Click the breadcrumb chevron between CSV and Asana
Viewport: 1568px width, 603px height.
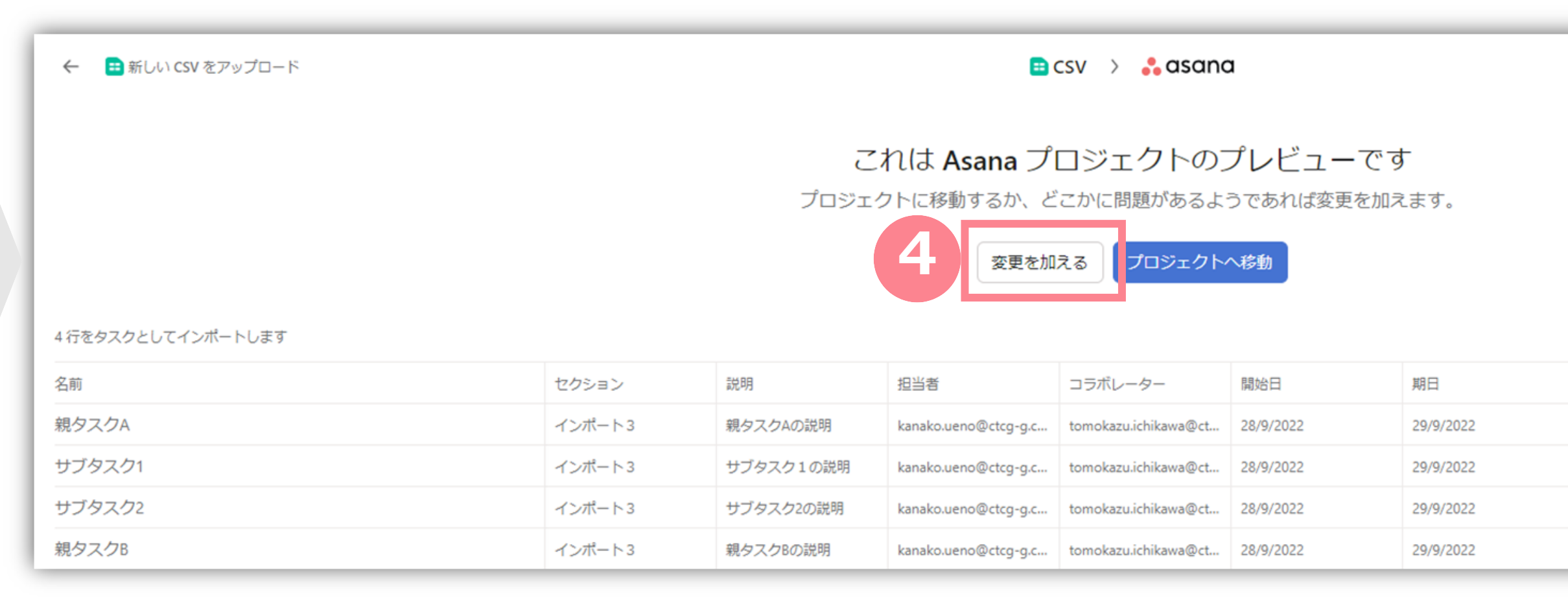pyautogui.click(x=1114, y=67)
